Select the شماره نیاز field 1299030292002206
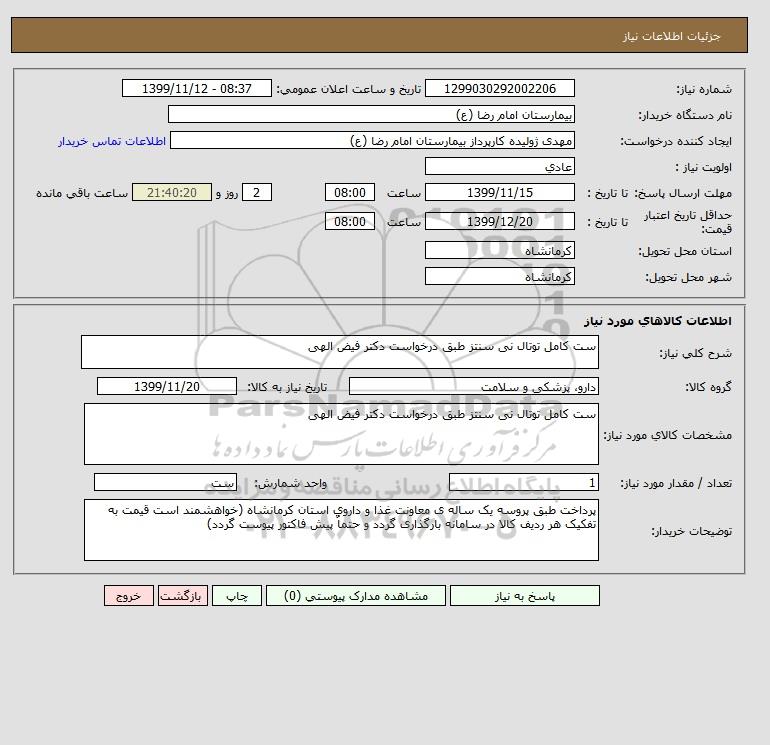Image resolution: width=770 pixels, height=745 pixels. click(499, 88)
